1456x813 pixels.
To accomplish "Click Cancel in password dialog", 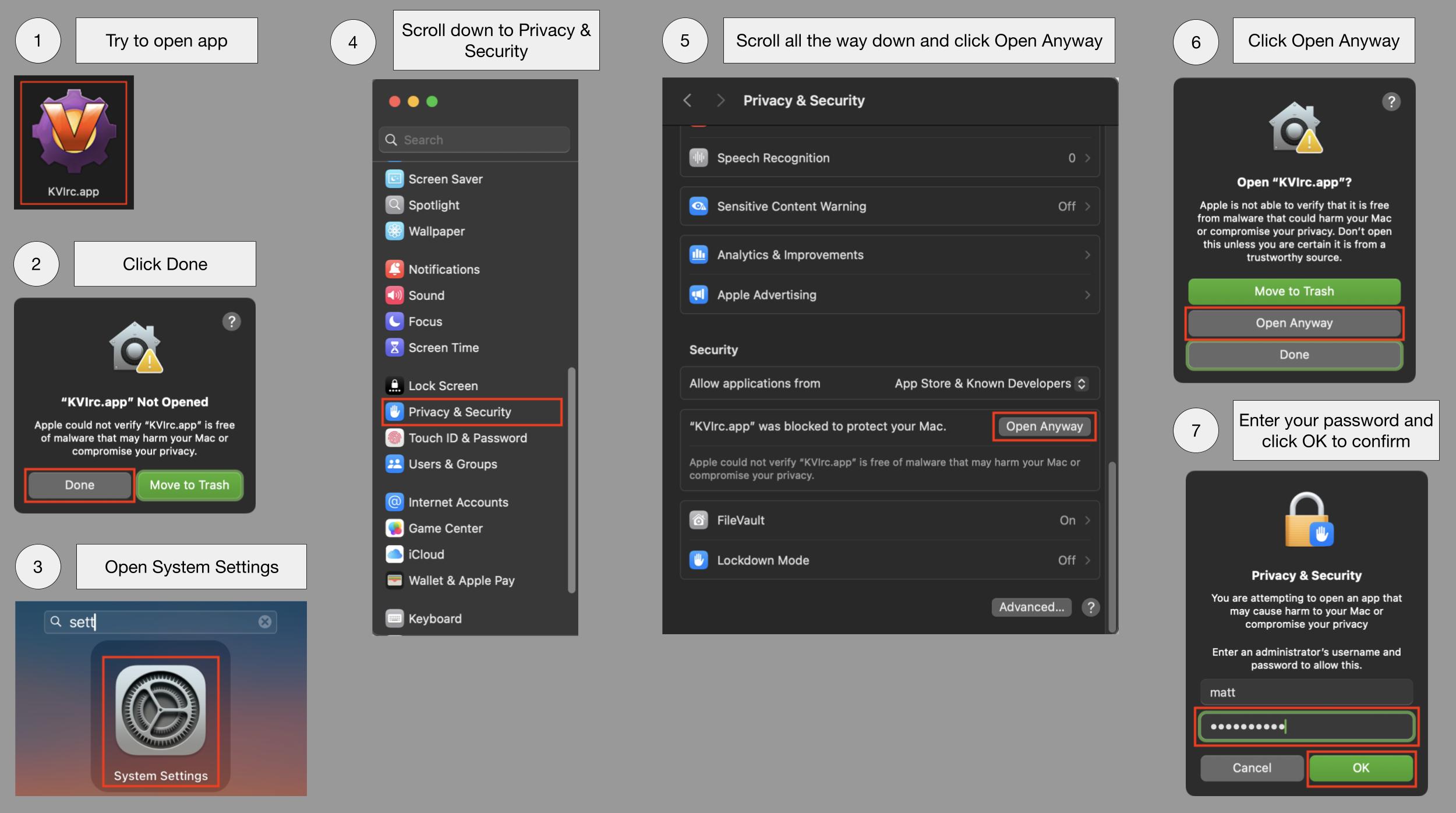I will pyautogui.click(x=1252, y=768).
